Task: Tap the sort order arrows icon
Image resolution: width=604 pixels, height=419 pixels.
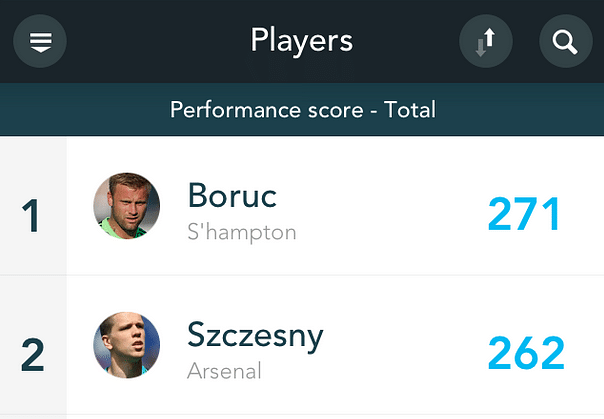Action: [x=485, y=42]
